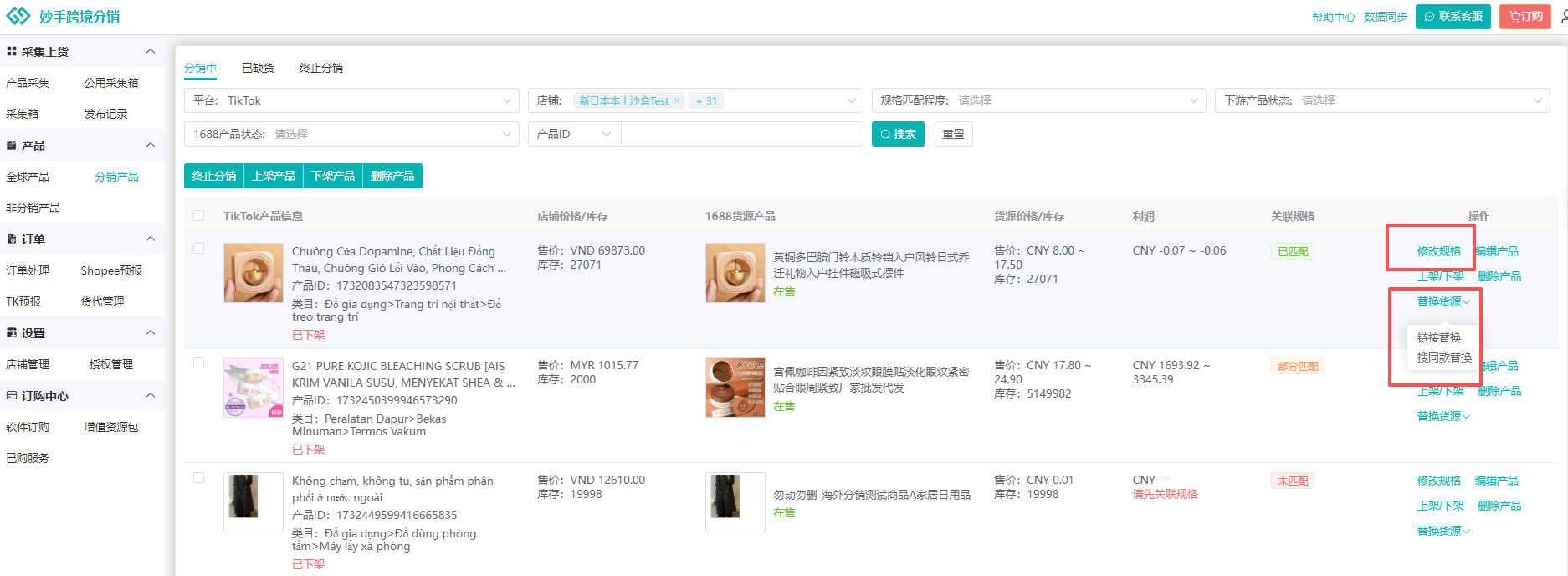Switch to the 已缺货 tab
1568x576 pixels.
pyautogui.click(x=258, y=68)
